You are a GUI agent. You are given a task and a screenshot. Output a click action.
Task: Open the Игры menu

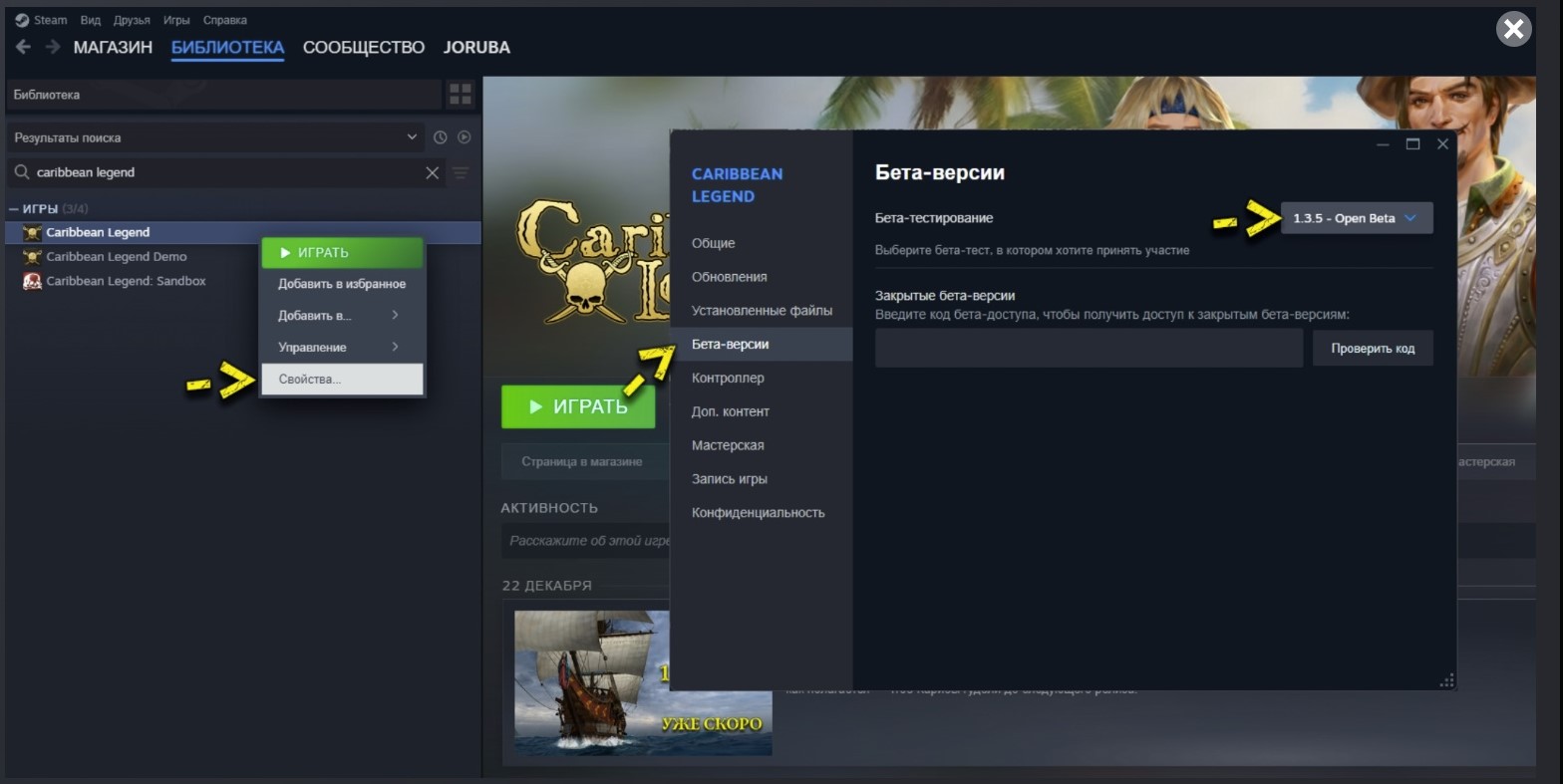click(176, 20)
